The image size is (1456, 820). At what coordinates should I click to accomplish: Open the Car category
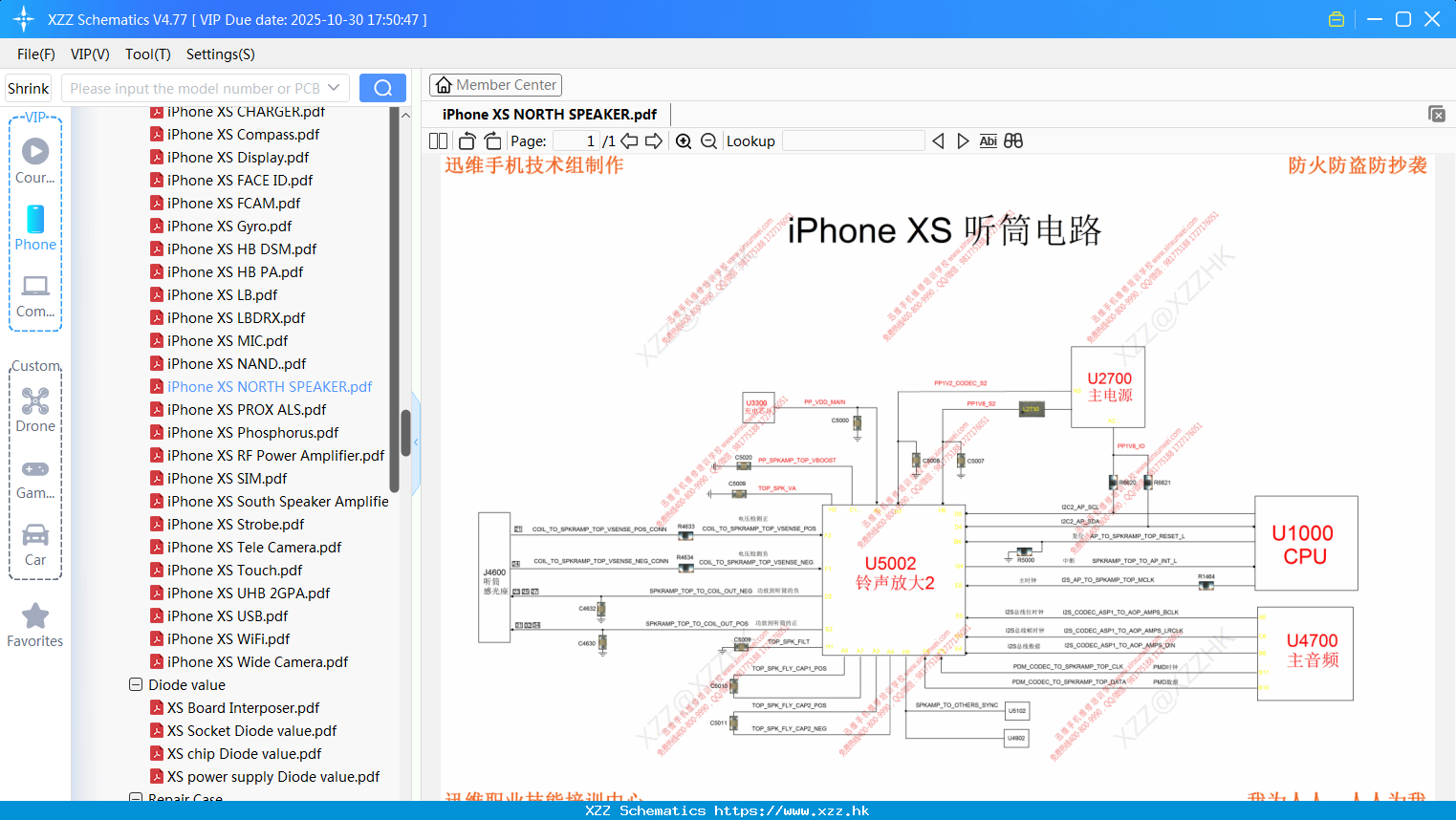point(35,545)
